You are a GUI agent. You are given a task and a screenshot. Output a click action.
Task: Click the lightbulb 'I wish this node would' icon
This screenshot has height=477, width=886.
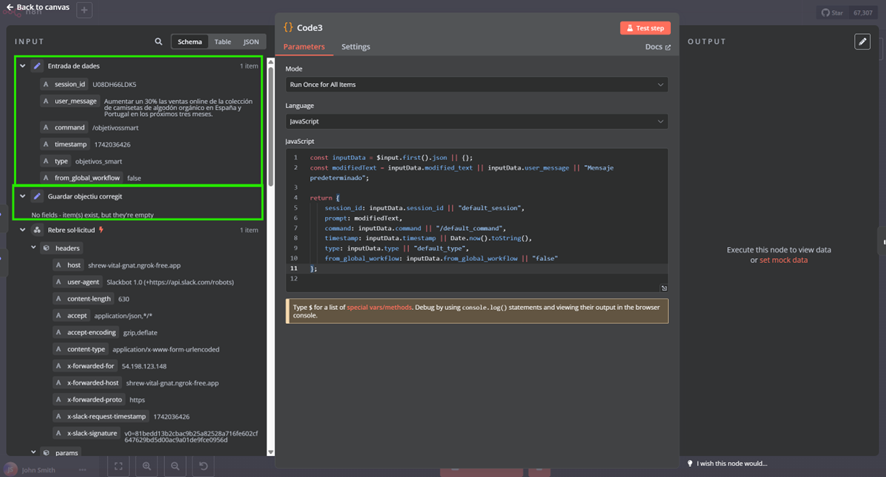[x=690, y=464]
